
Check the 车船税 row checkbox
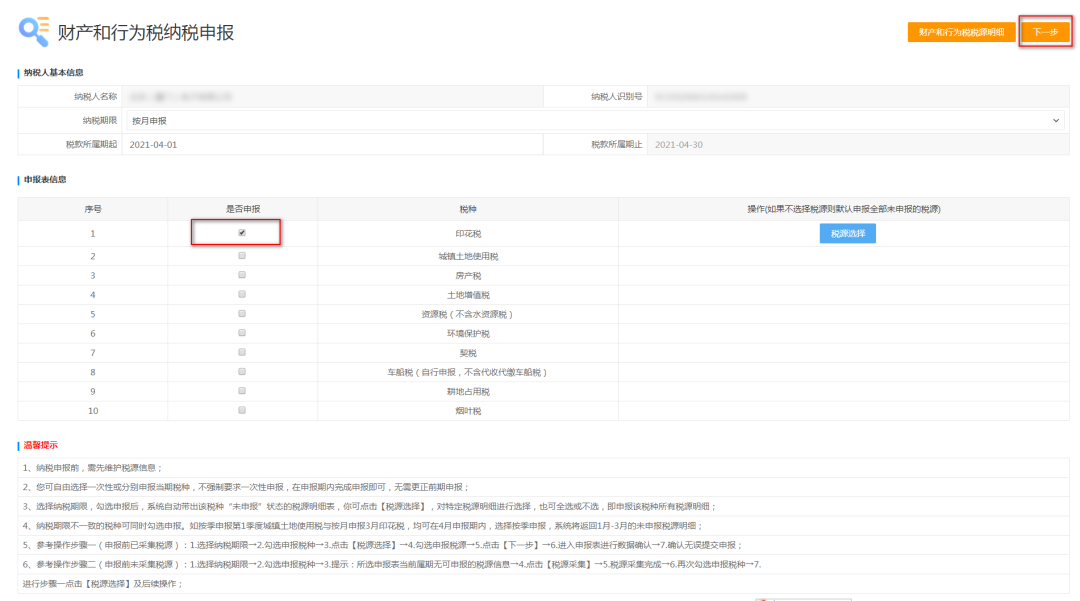pyautogui.click(x=242, y=372)
